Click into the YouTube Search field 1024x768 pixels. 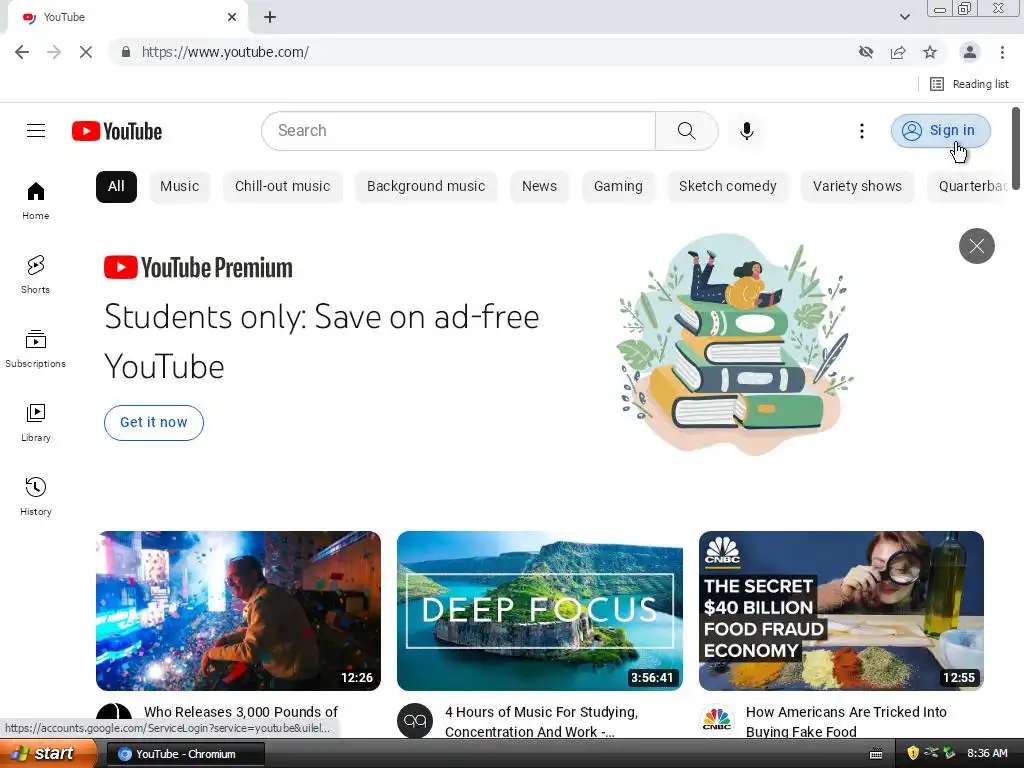[458, 131]
